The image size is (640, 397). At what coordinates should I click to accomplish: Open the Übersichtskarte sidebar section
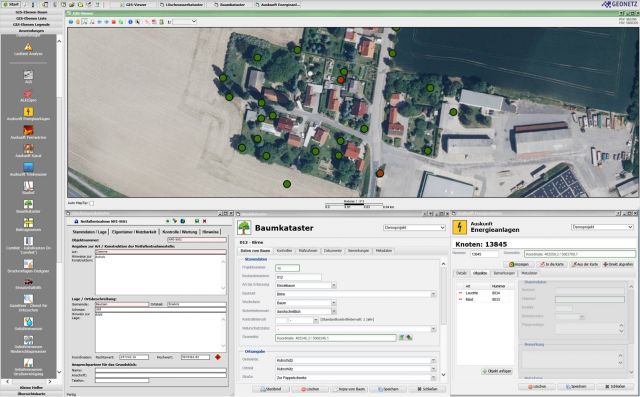click(x=31, y=394)
